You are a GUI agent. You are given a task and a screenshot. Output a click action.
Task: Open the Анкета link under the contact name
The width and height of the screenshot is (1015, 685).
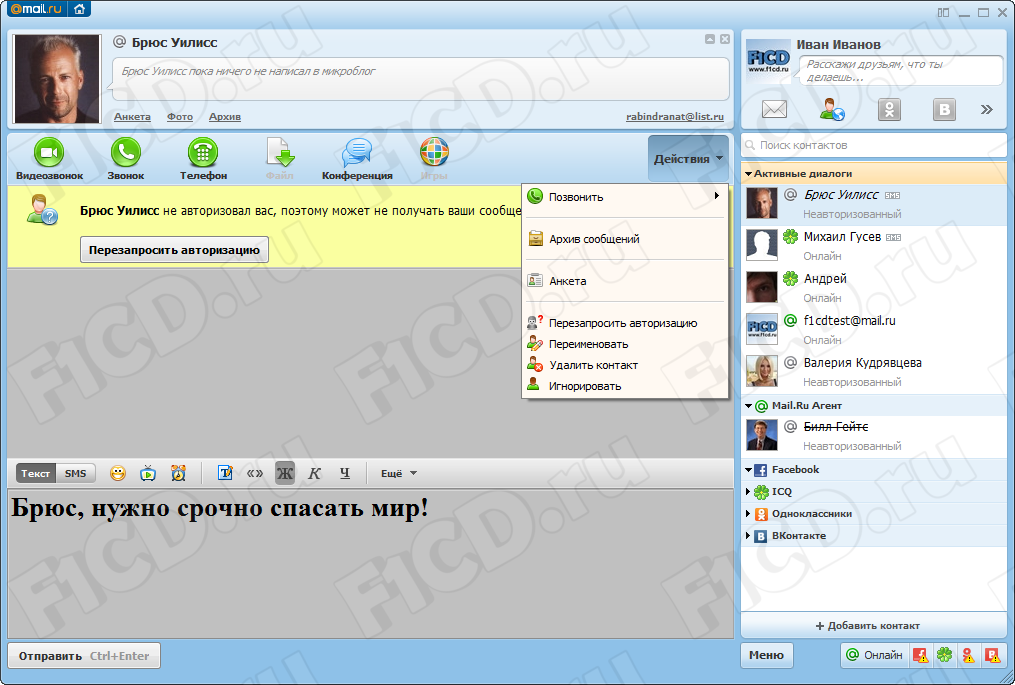(132, 117)
